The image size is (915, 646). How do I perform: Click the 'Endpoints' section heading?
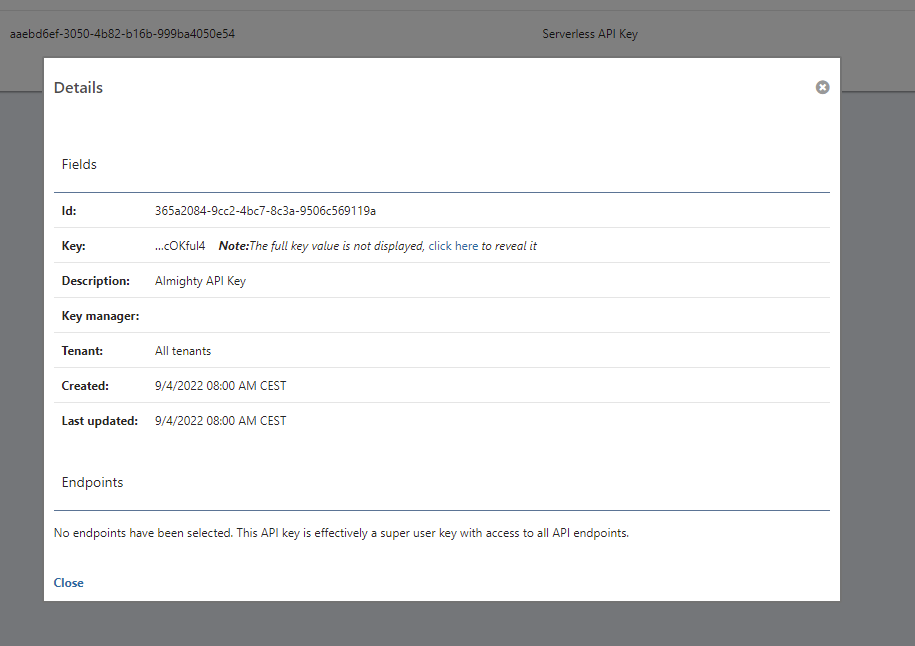point(92,483)
